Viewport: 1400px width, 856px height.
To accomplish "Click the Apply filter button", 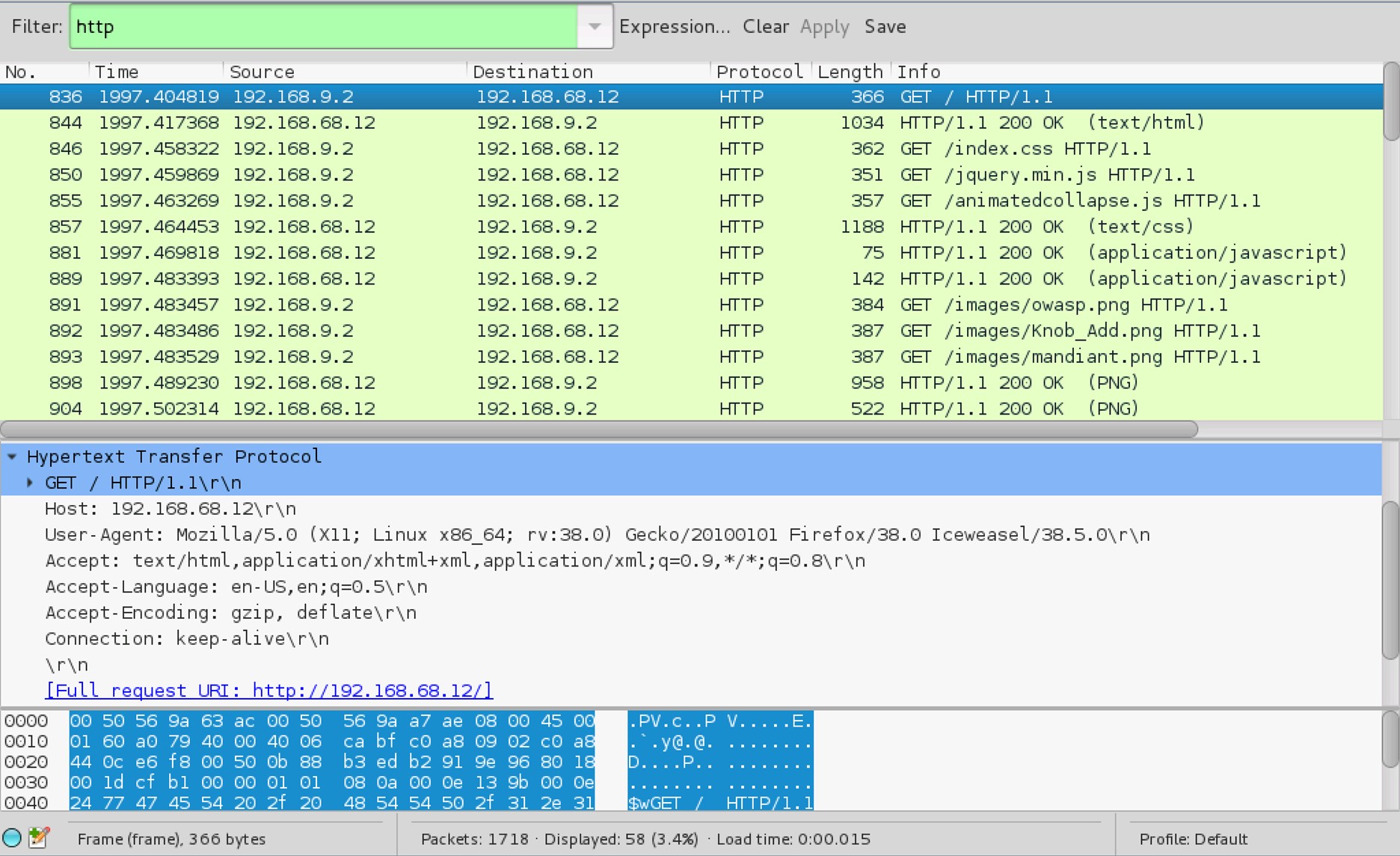I will [824, 27].
